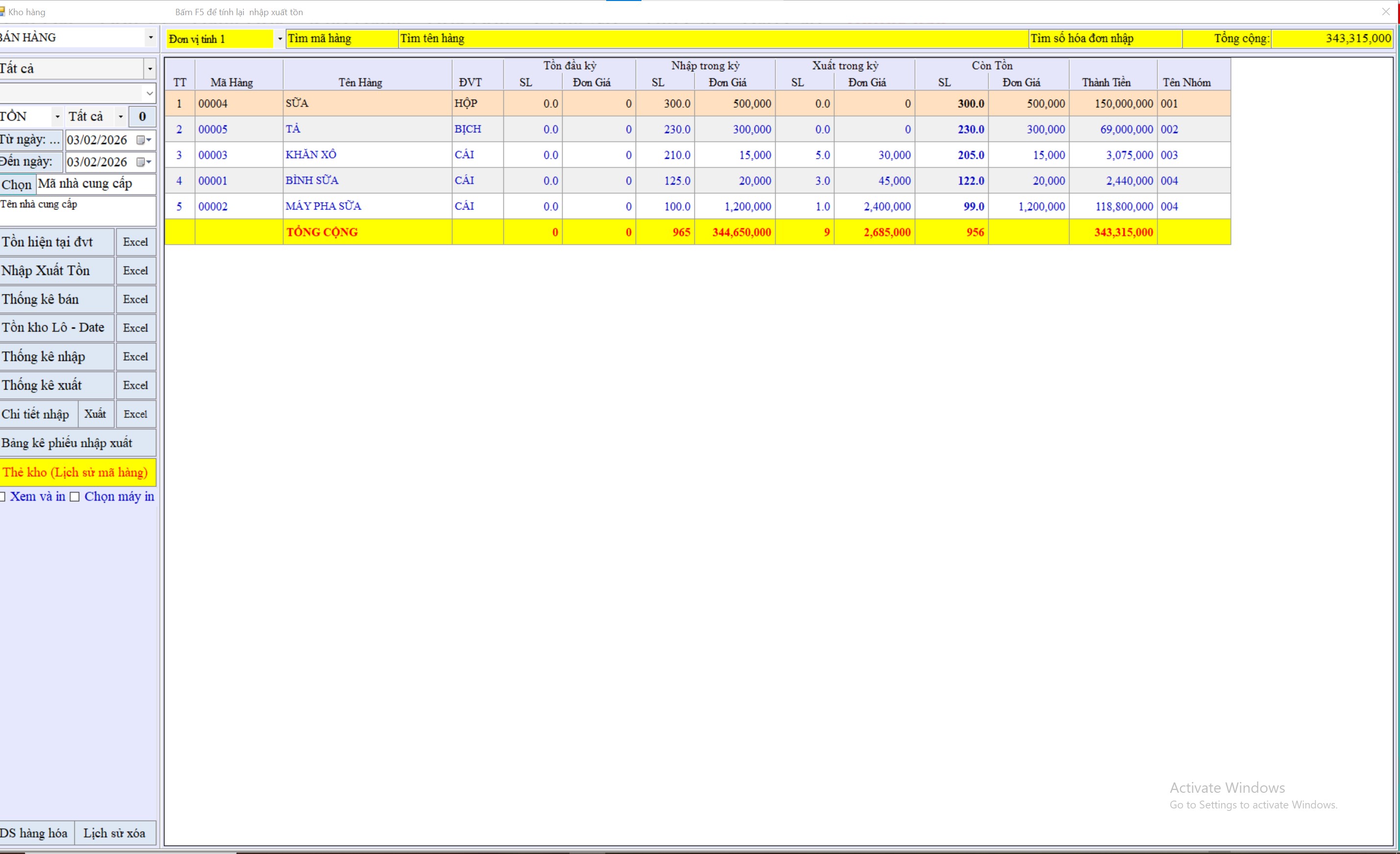The width and height of the screenshot is (1400, 854).
Task: Open Thẻ kho (Lịch sử mã hàng)
Action: pyautogui.click(x=76, y=472)
